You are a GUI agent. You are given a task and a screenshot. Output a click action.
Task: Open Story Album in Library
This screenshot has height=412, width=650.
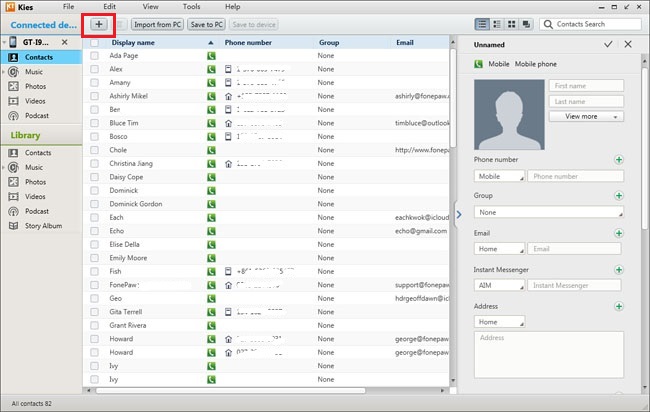click(x=43, y=225)
